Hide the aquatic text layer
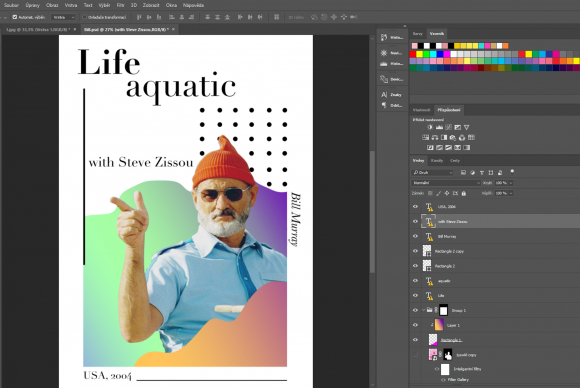Viewport: 580px width, 388px height. (415, 281)
